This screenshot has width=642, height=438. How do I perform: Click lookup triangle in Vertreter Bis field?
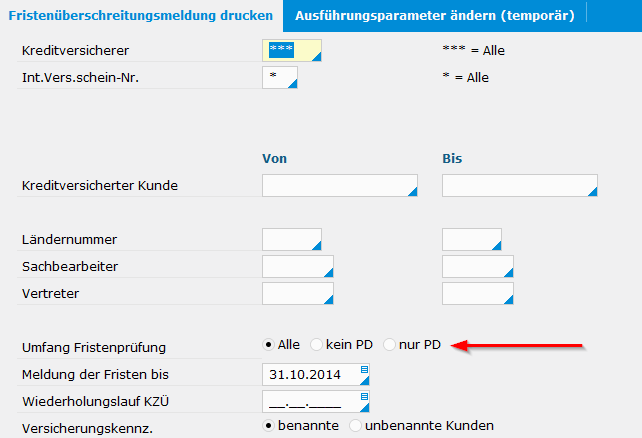pos(509,300)
